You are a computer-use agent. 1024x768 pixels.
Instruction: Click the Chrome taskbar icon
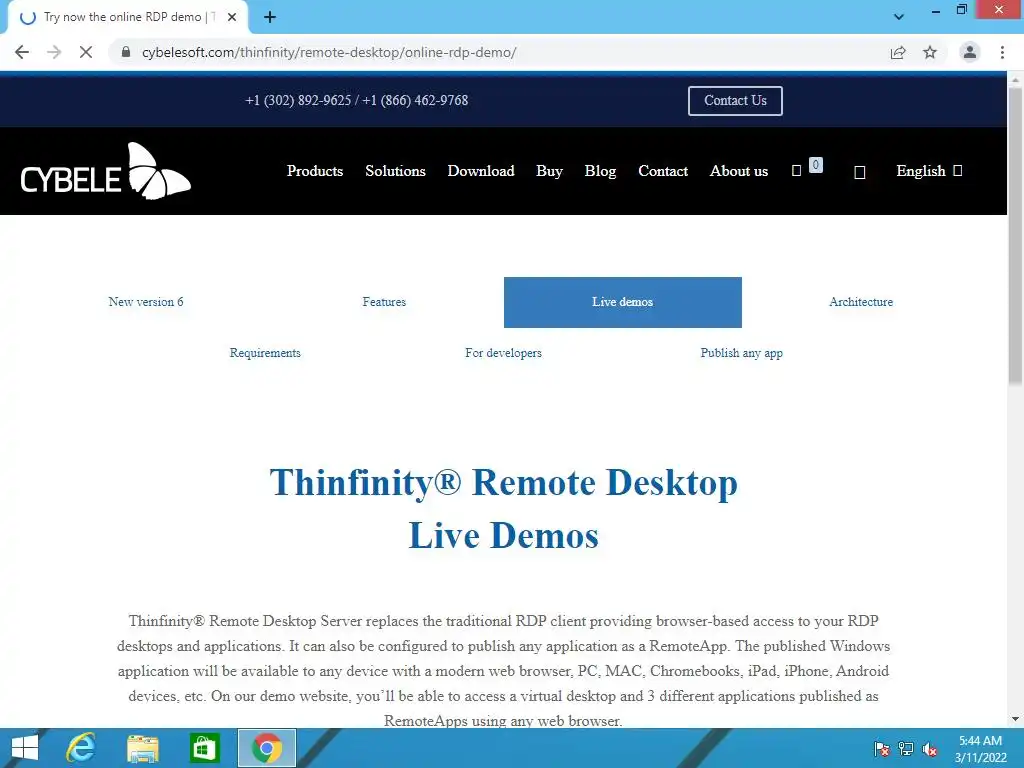pyautogui.click(x=266, y=748)
